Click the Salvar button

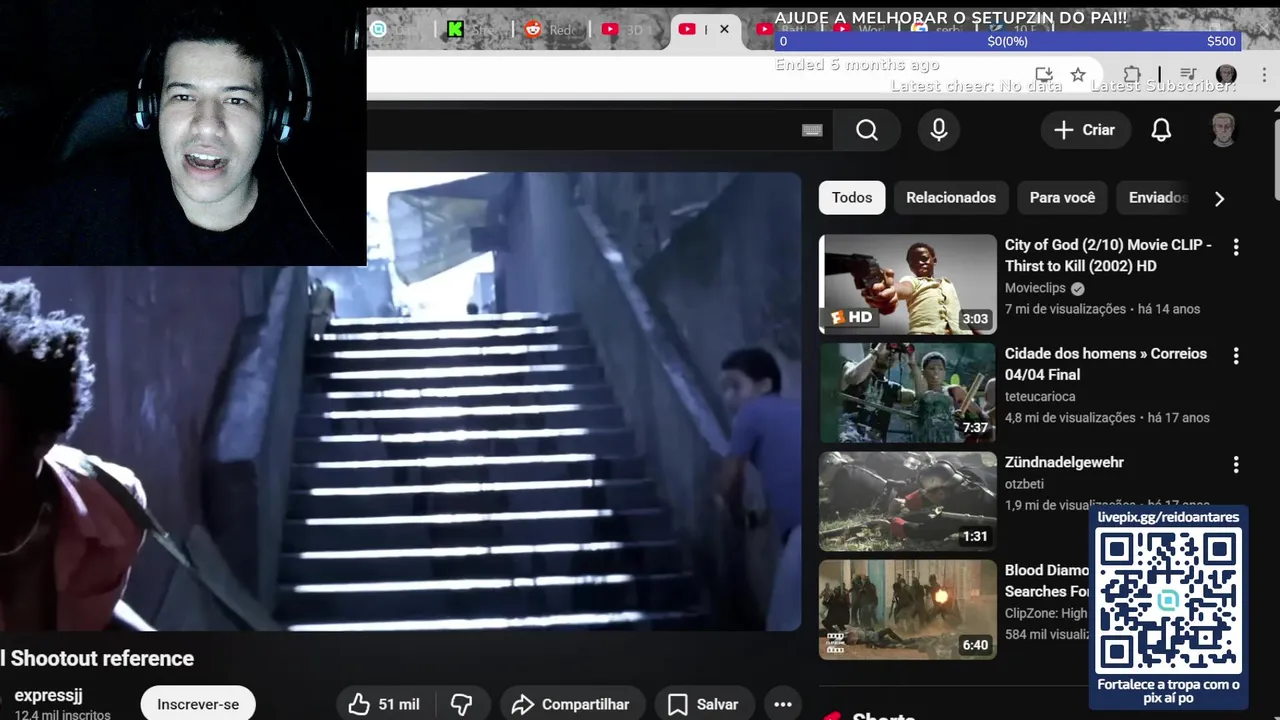click(x=703, y=704)
